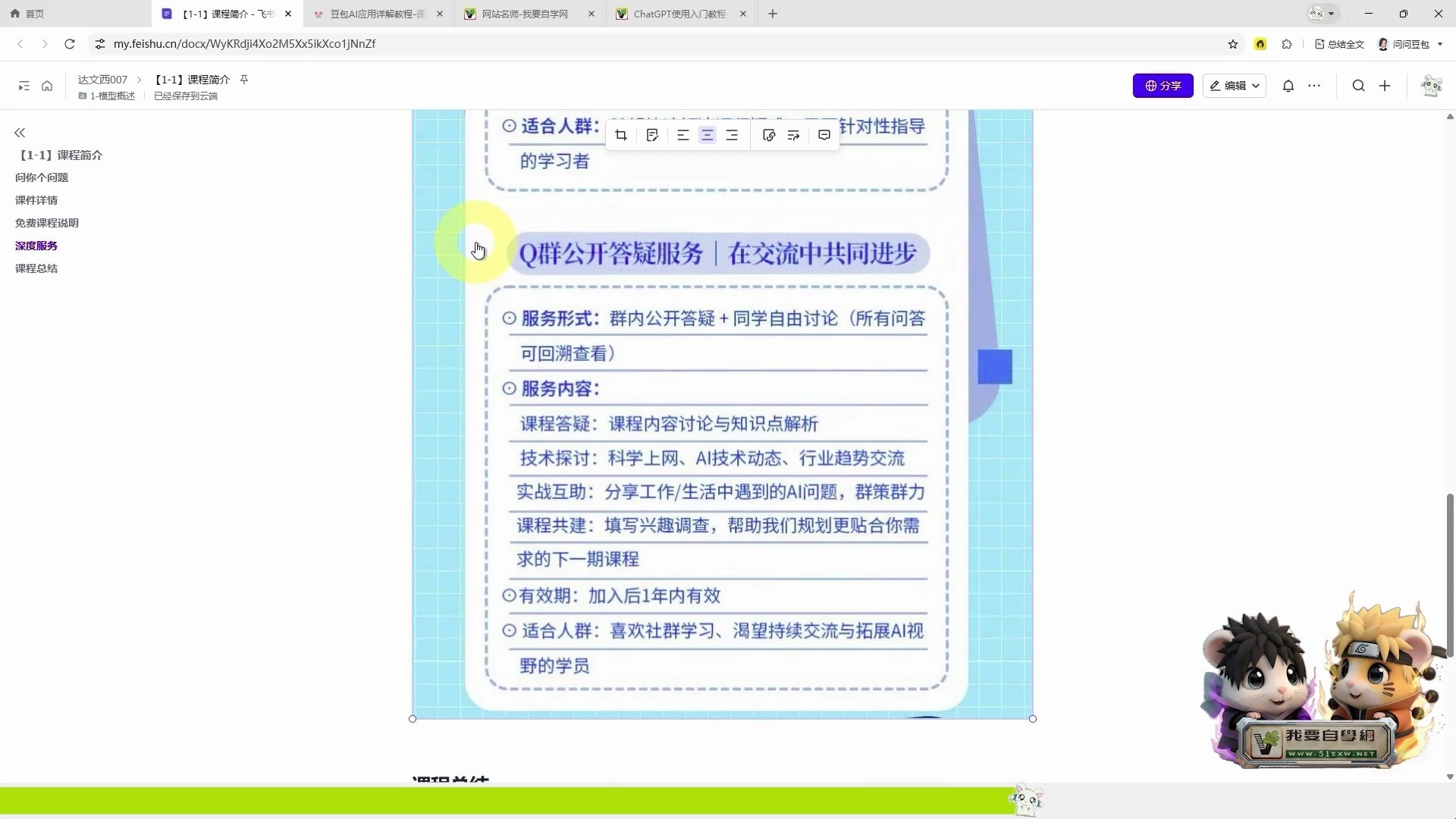Align image to the right

pyautogui.click(x=732, y=135)
